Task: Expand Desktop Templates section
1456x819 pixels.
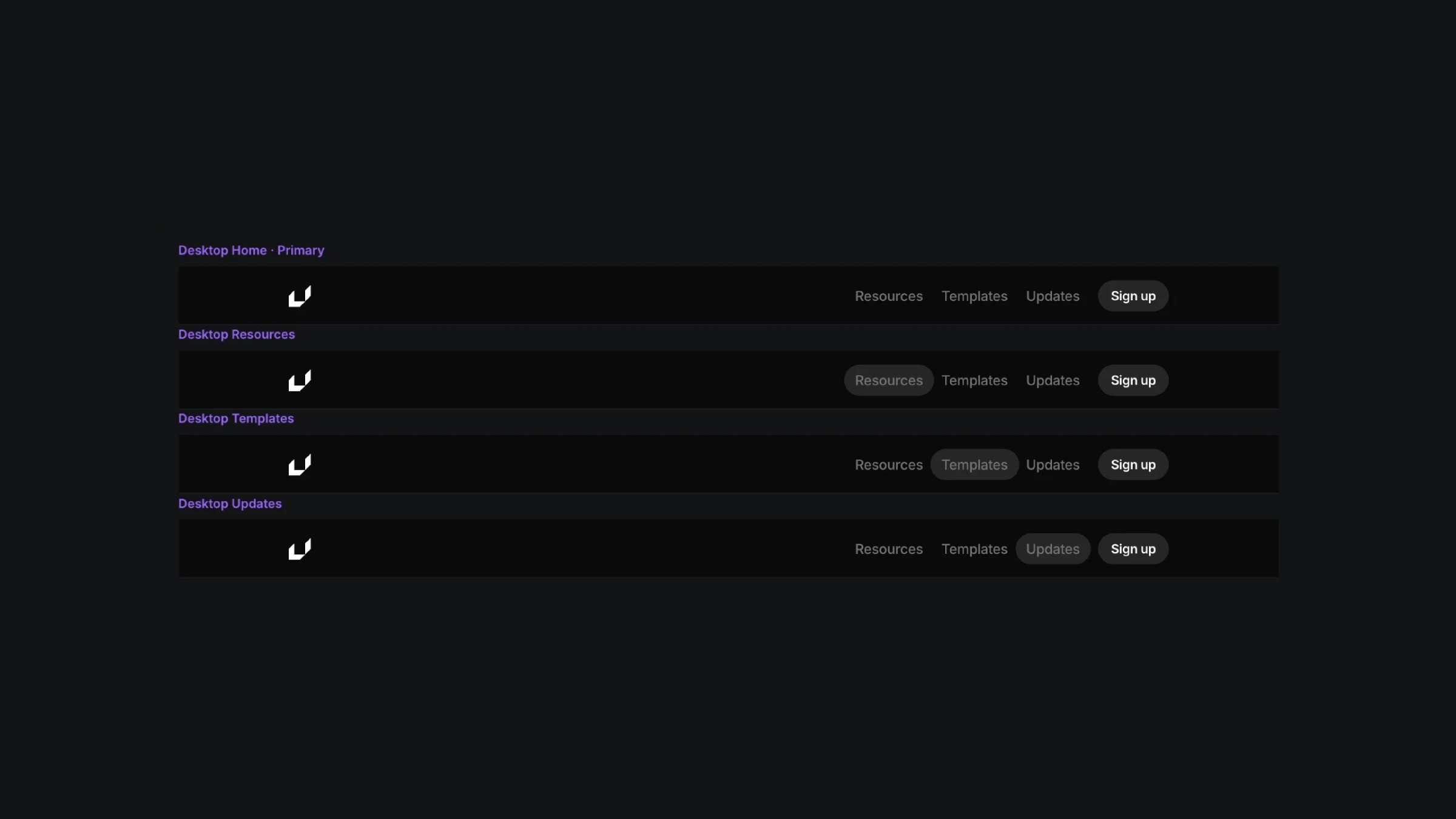Action: pyautogui.click(x=236, y=419)
